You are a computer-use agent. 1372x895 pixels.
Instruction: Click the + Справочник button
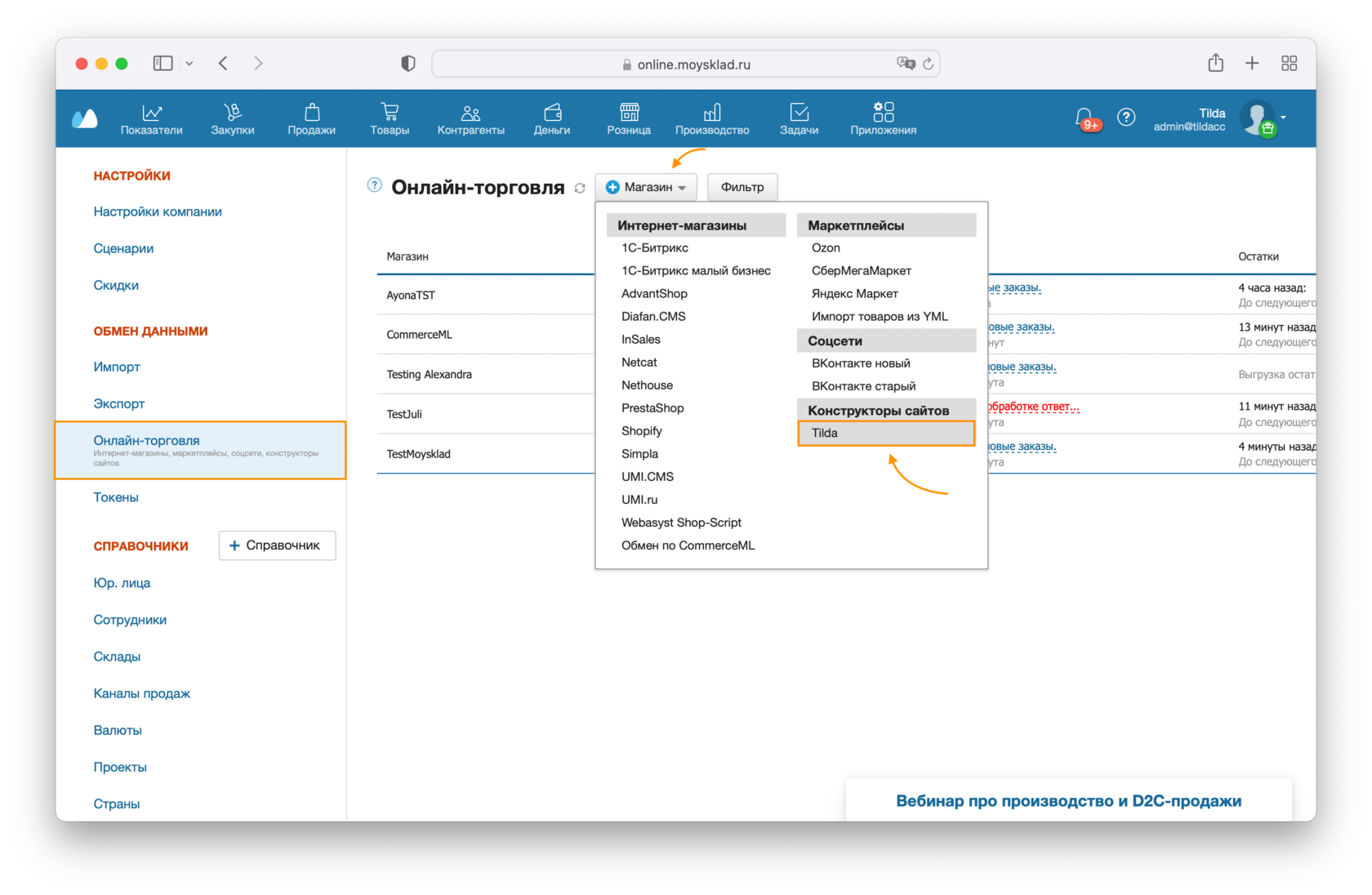click(277, 545)
